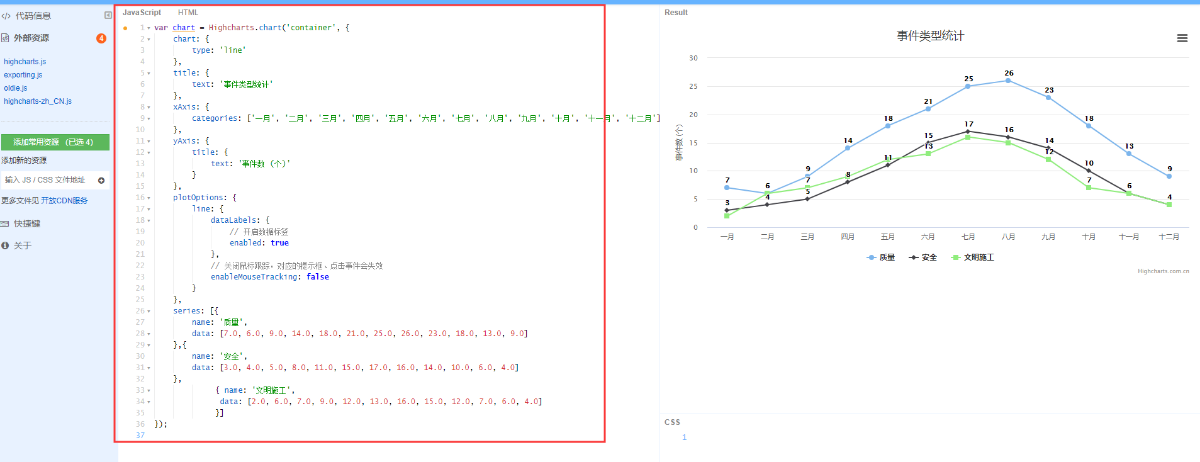Collapse the yAxis block fold on line 11
The width and height of the screenshot is (1200, 462).
tap(149, 141)
